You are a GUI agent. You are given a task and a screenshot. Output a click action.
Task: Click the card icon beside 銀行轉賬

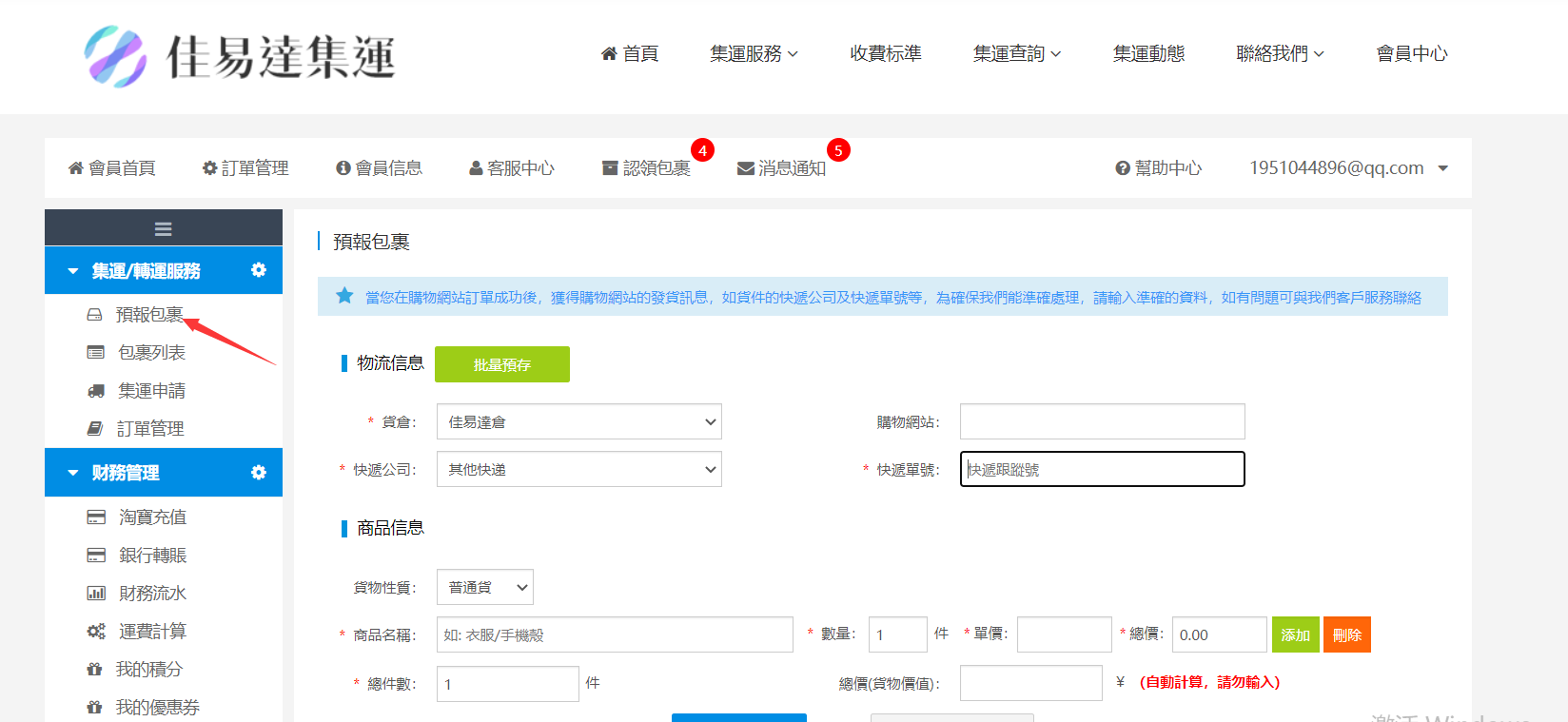[96, 555]
